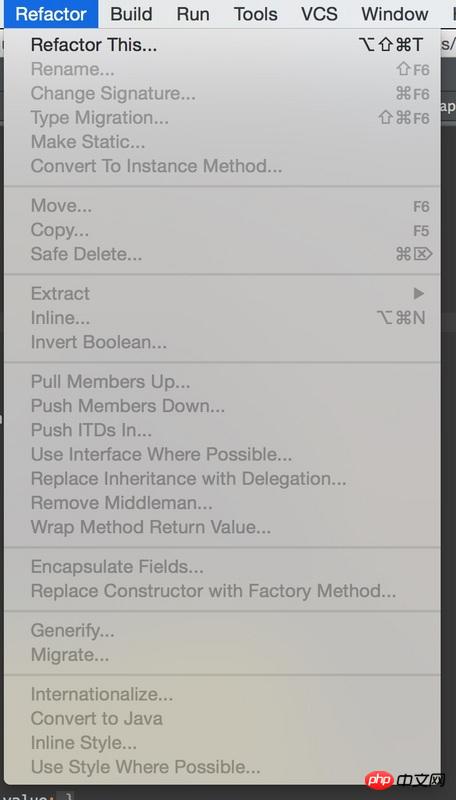Open the VCS menu

point(319,14)
